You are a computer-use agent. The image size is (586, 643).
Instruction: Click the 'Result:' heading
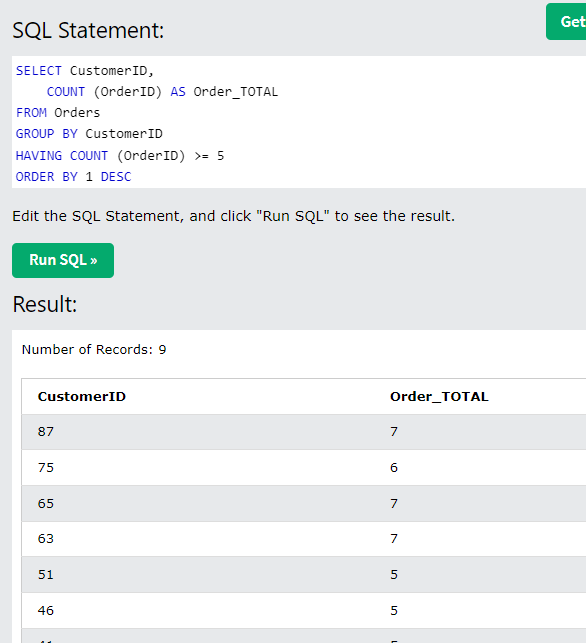[x=45, y=305]
